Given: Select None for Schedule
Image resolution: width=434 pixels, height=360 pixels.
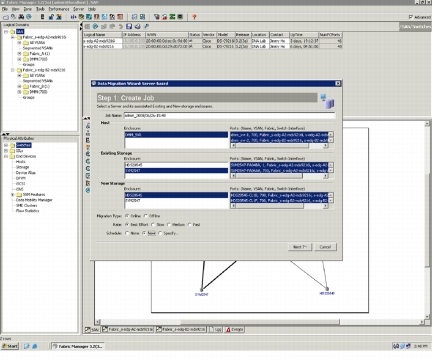Looking at the screenshot, I should point(127,233).
